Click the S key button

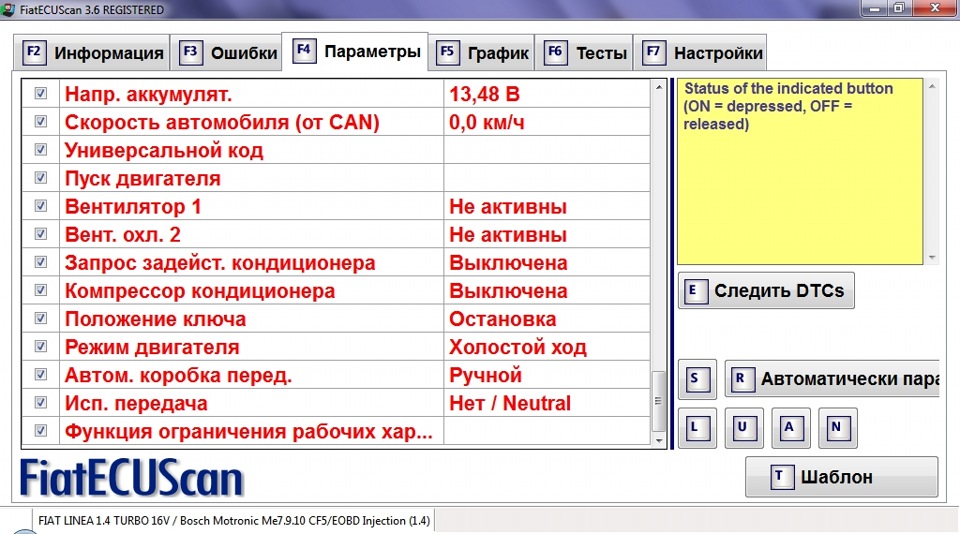pos(697,378)
